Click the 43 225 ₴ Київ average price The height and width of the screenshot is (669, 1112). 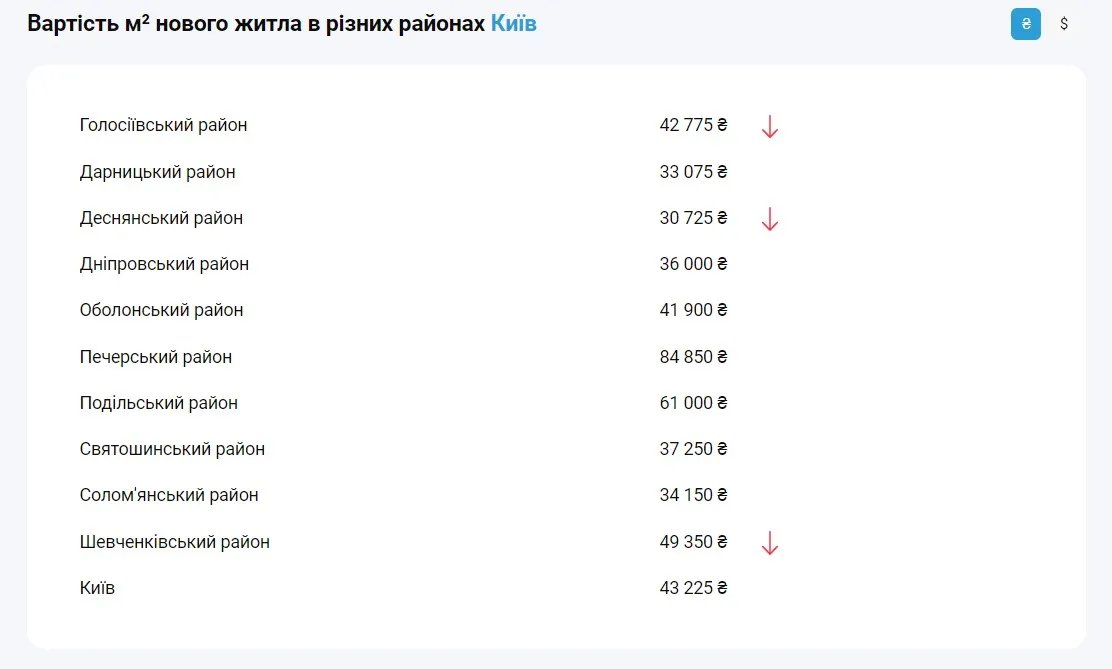(x=693, y=588)
